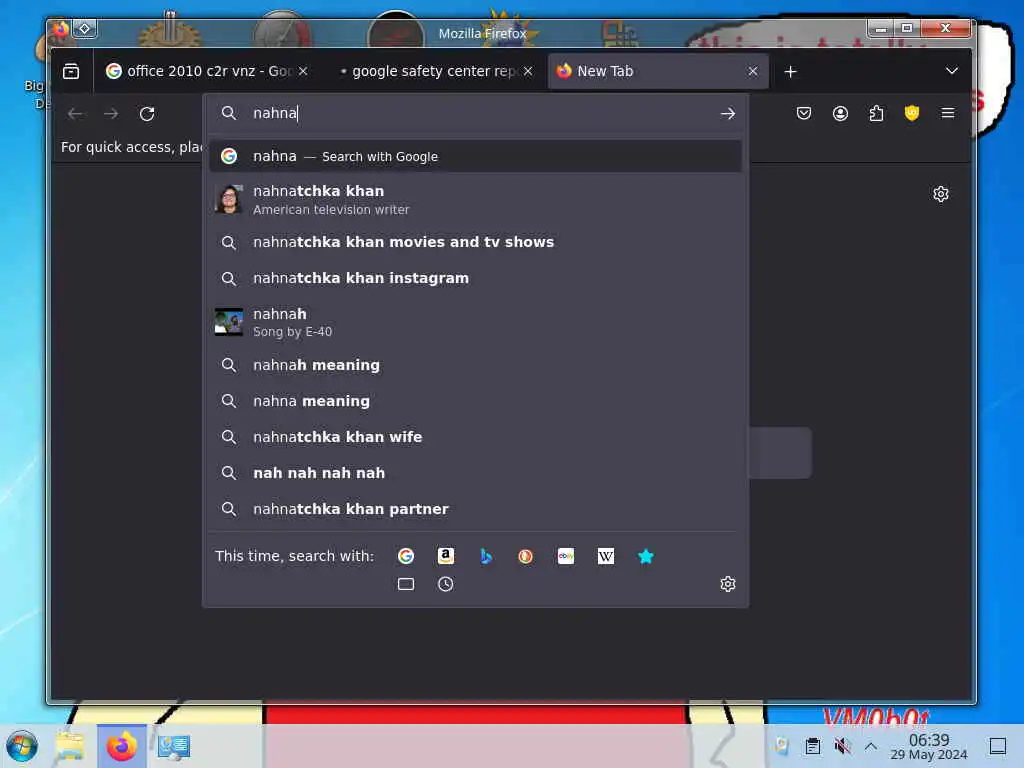
Task: Search this time with DuckDuckGo
Action: (x=526, y=556)
